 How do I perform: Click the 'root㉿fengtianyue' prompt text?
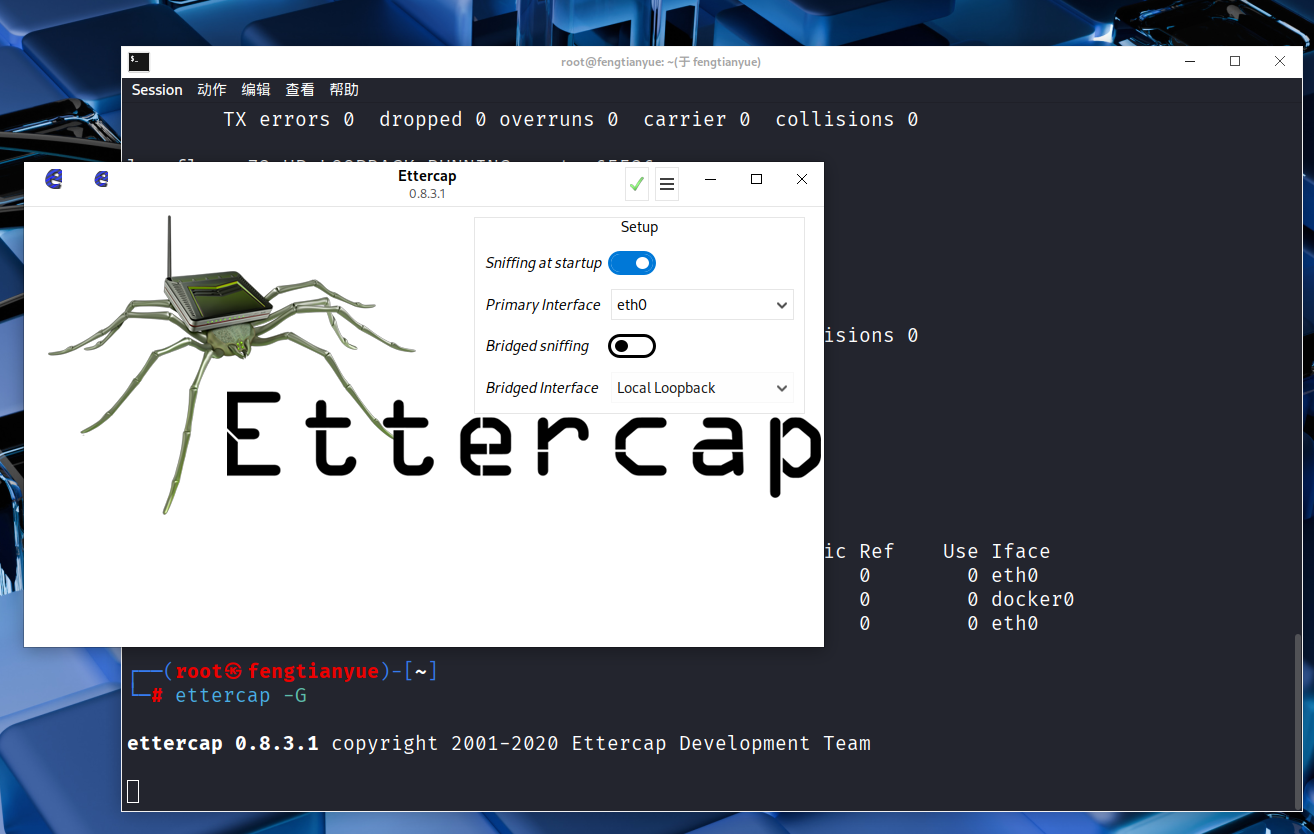(x=278, y=671)
